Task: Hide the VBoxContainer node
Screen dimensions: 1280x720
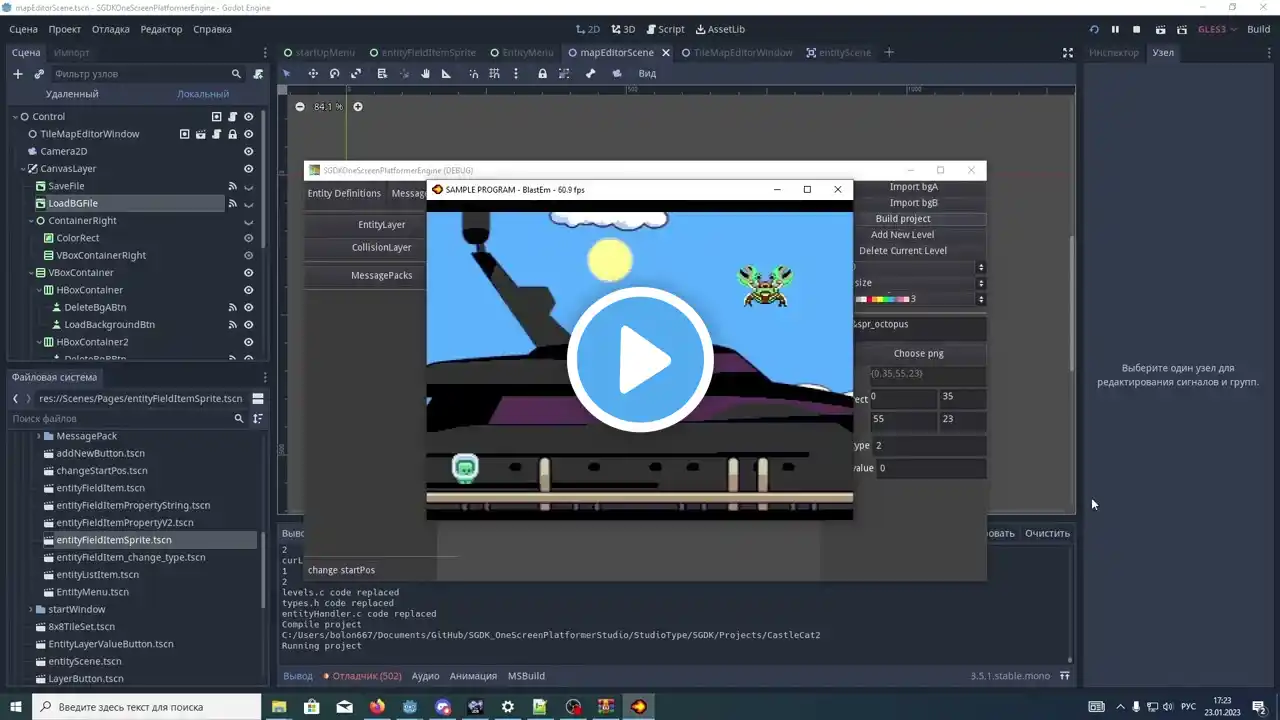Action: coord(249,273)
